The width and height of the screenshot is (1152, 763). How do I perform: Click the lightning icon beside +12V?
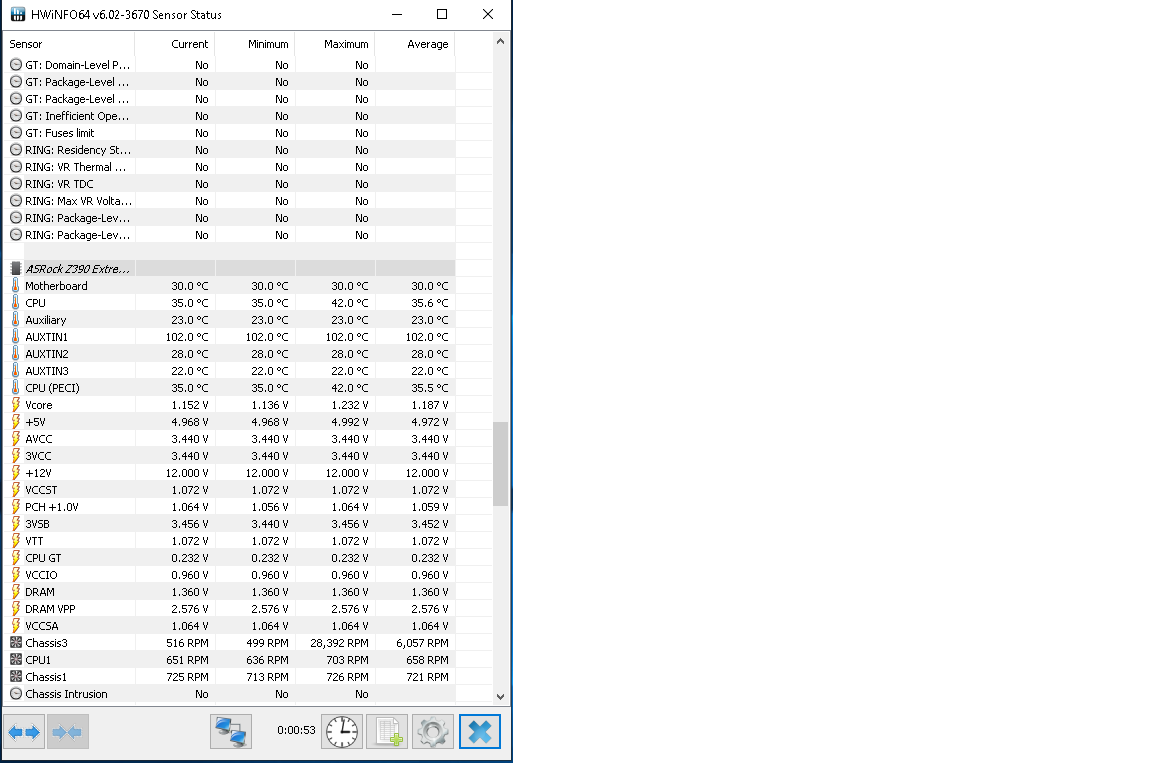point(15,473)
